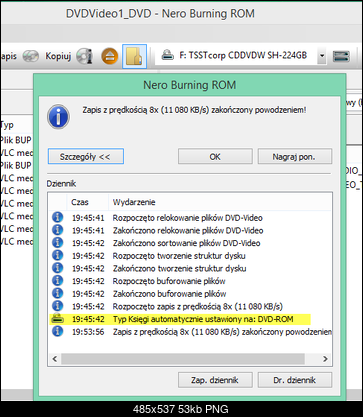Click the Czas column header
The image size is (363, 417).
pos(79,202)
